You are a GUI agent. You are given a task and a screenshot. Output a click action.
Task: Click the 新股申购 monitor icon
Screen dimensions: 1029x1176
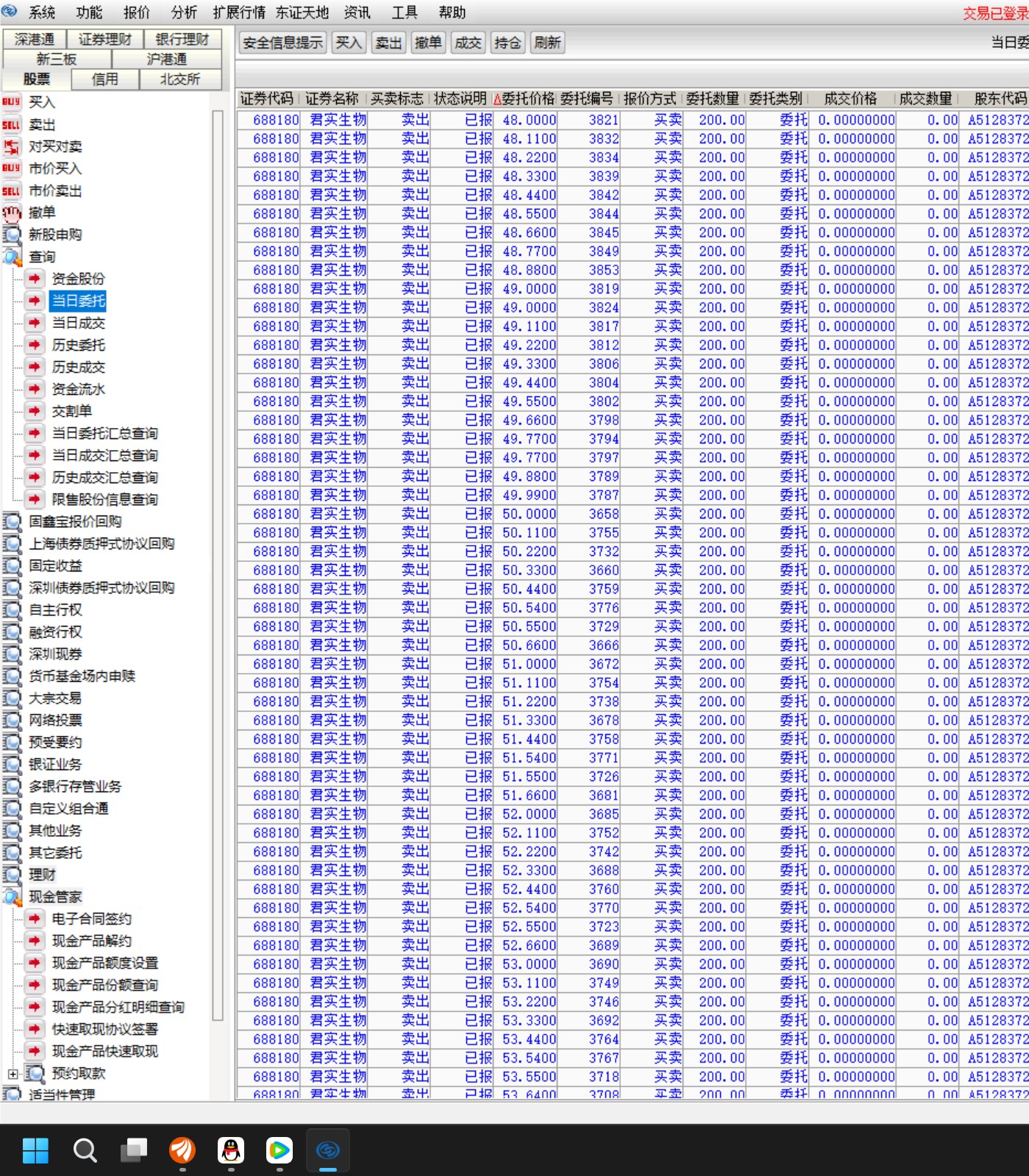click(x=12, y=235)
